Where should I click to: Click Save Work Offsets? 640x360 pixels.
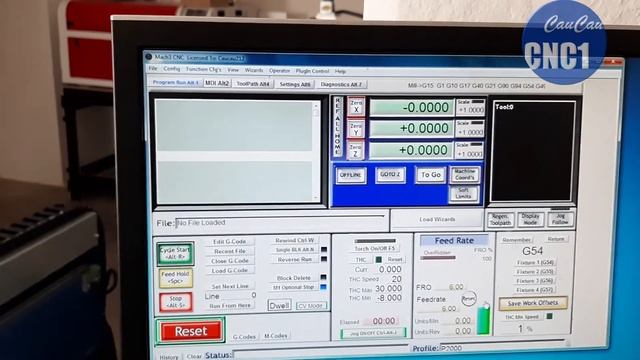[x=533, y=303]
